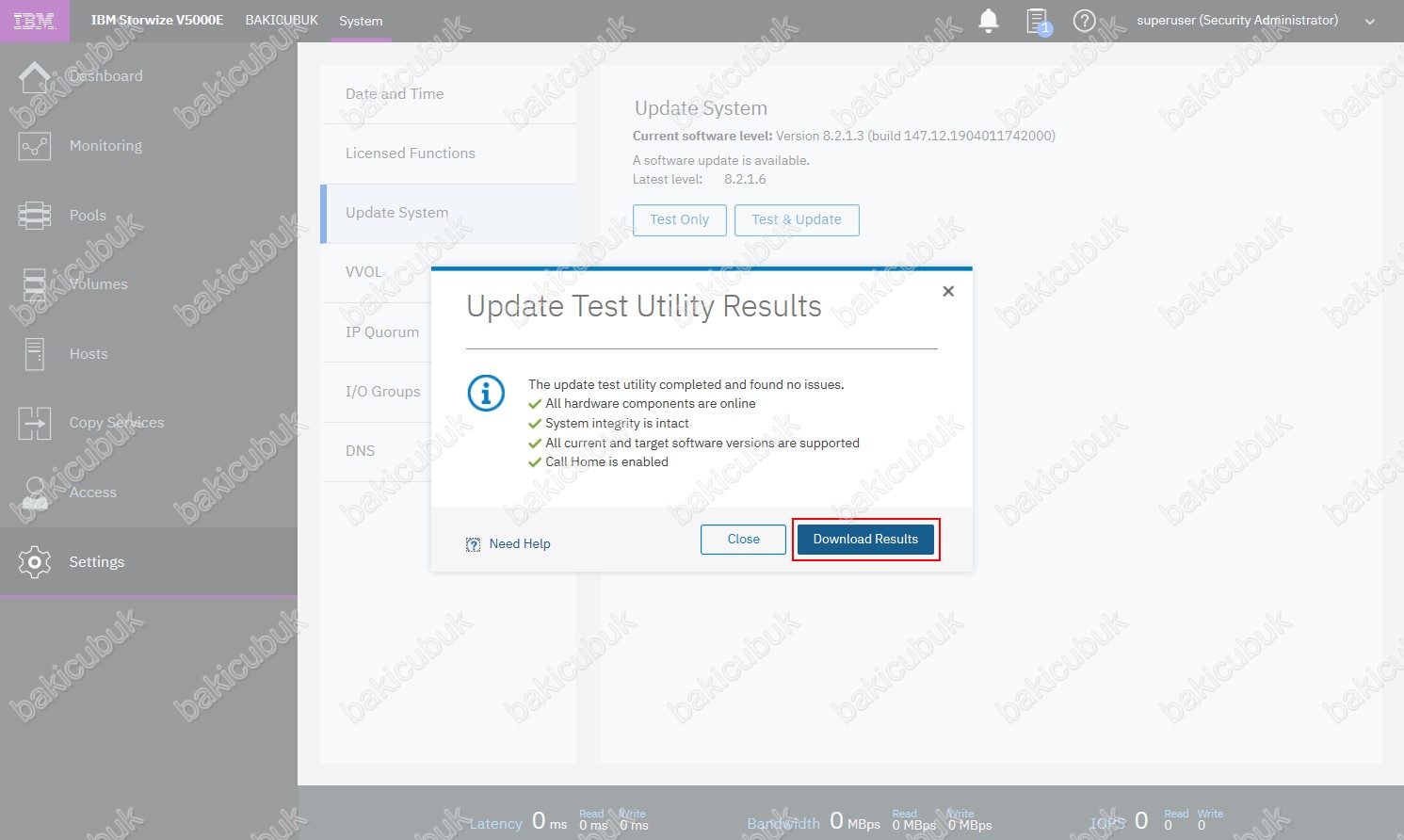Click the 'Call Home is enabled' result line
This screenshot has height=840, width=1404.
point(598,462)
